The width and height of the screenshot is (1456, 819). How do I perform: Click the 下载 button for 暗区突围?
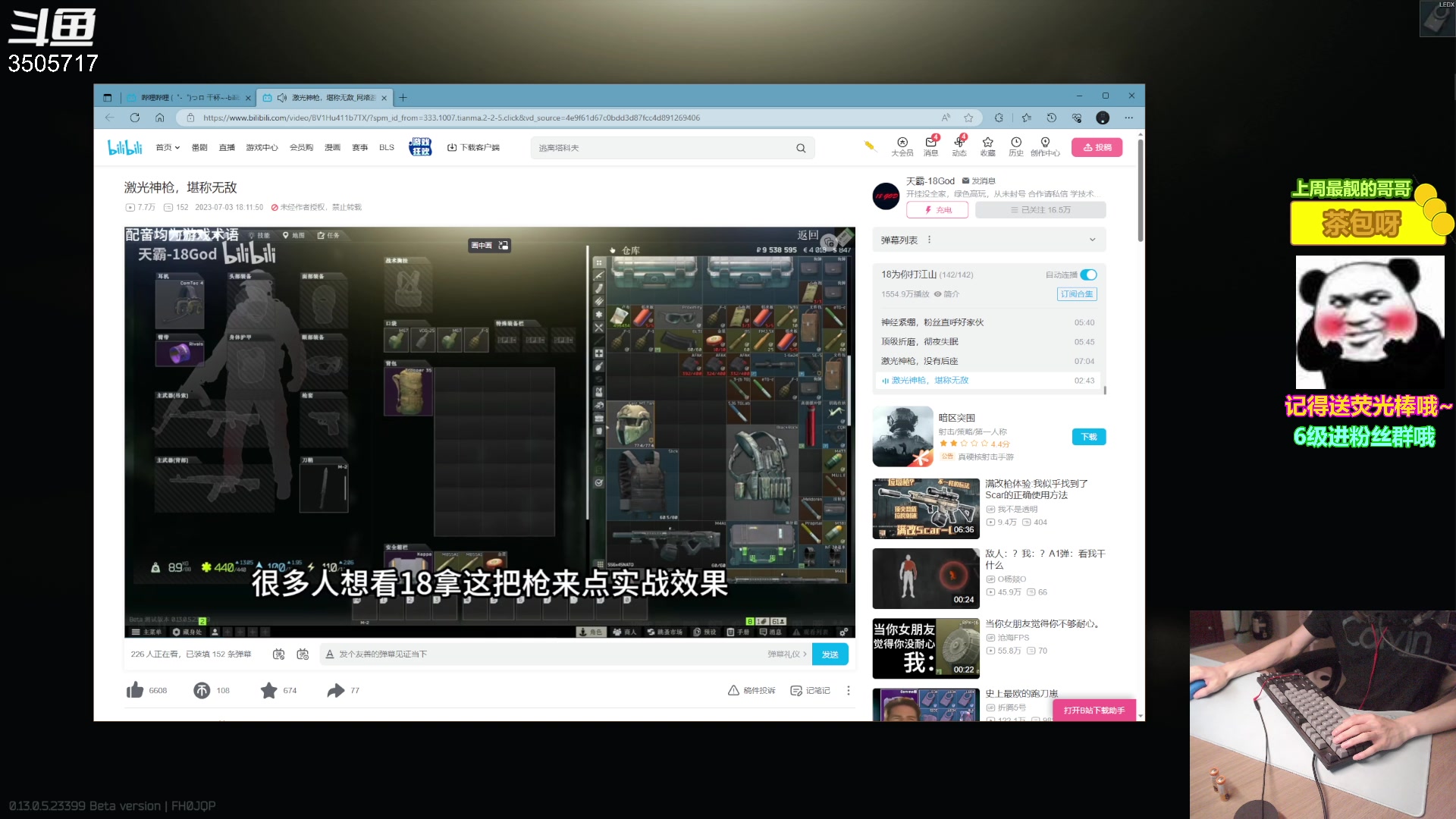click(1089, 437)
